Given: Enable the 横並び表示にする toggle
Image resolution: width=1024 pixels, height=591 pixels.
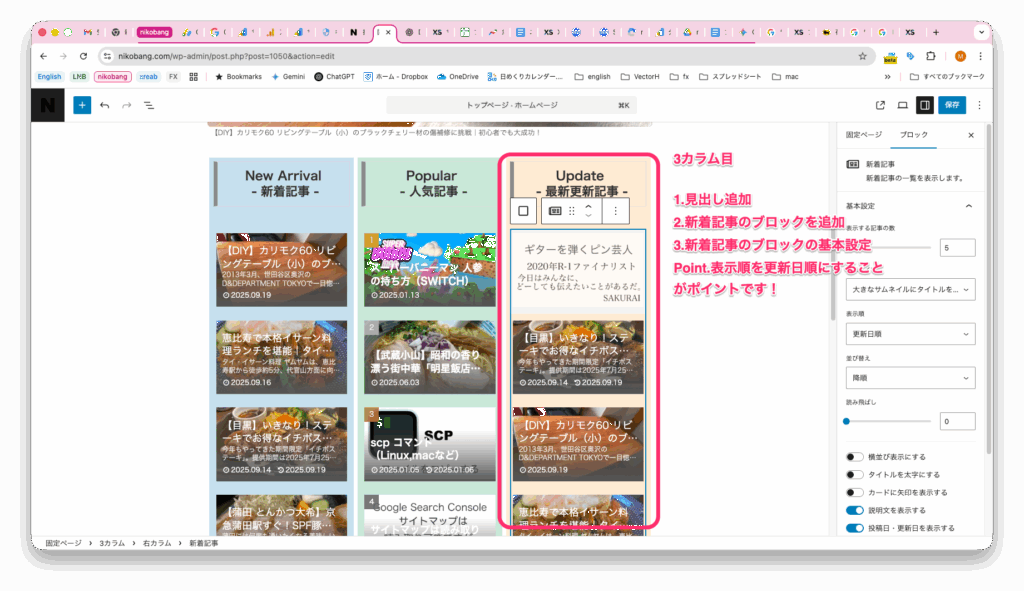Looking at the screenshot, I should (x=855, y=457).
